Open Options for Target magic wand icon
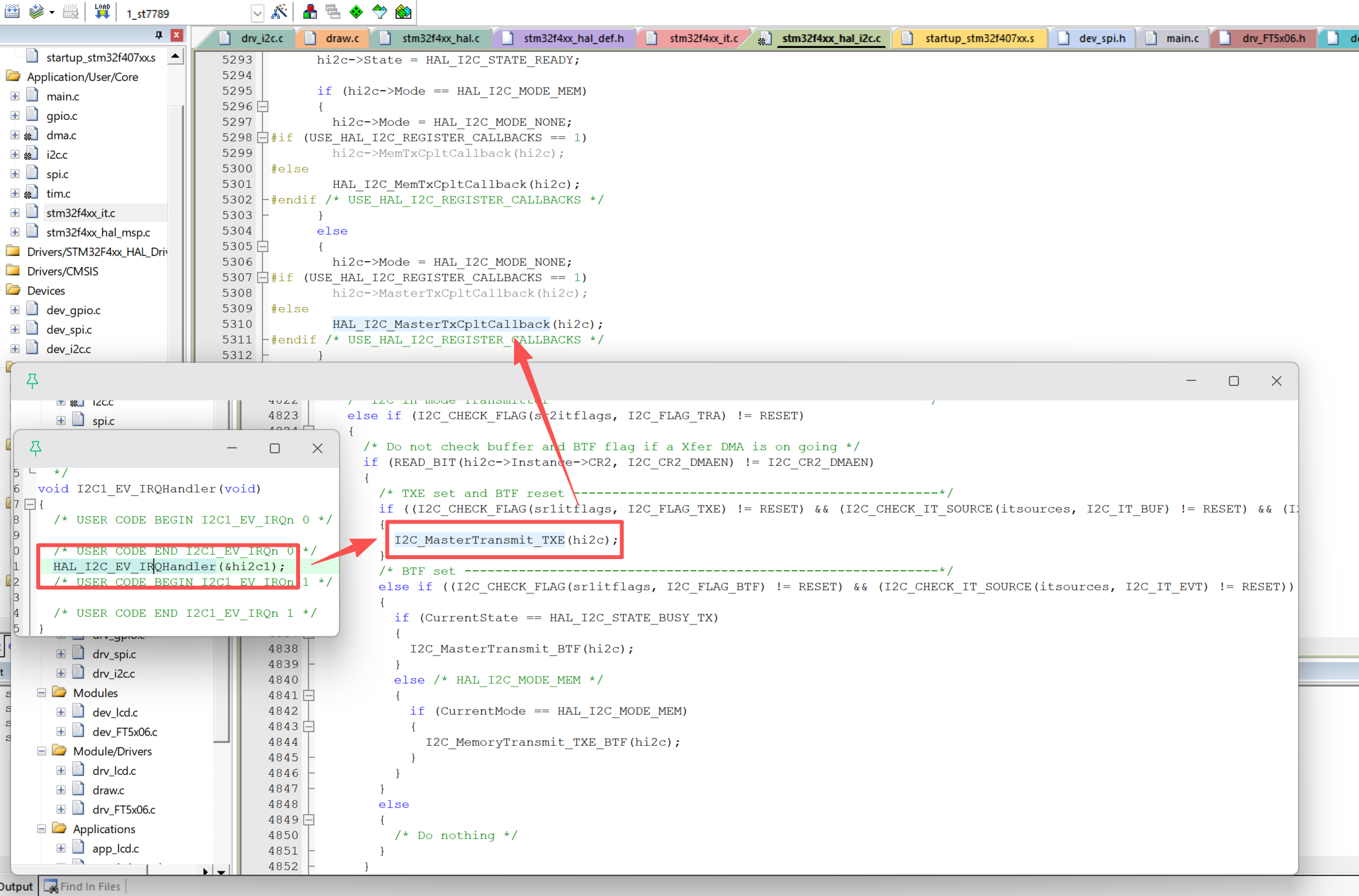Screen dimensions: 1359x896 coord(279,12)
